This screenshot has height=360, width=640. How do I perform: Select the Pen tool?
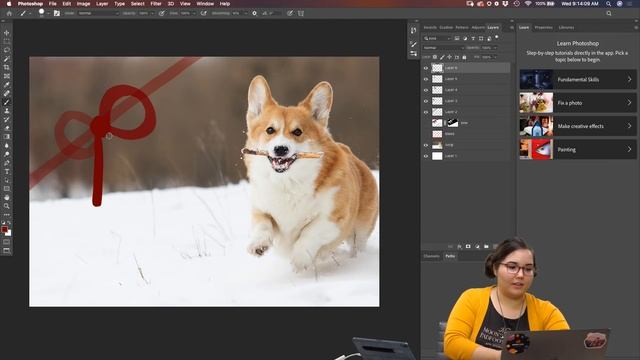(7, 162)
